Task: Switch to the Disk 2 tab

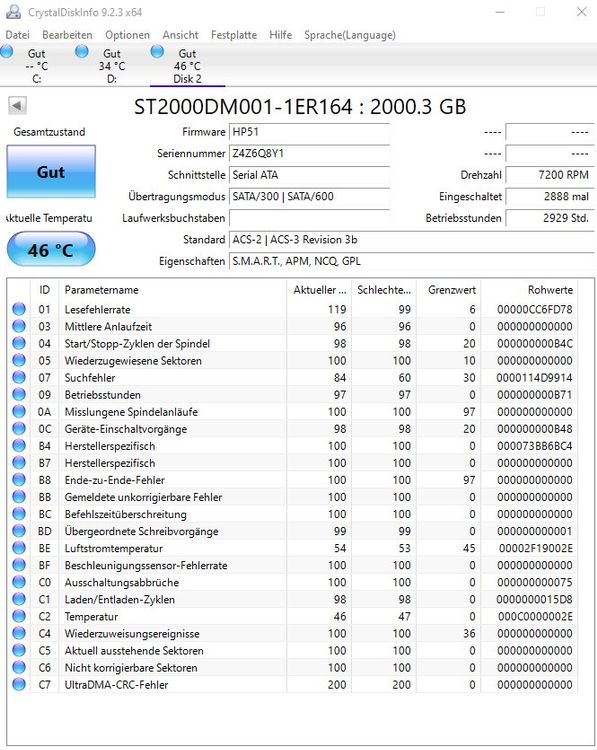Action: tap(187, 66)
